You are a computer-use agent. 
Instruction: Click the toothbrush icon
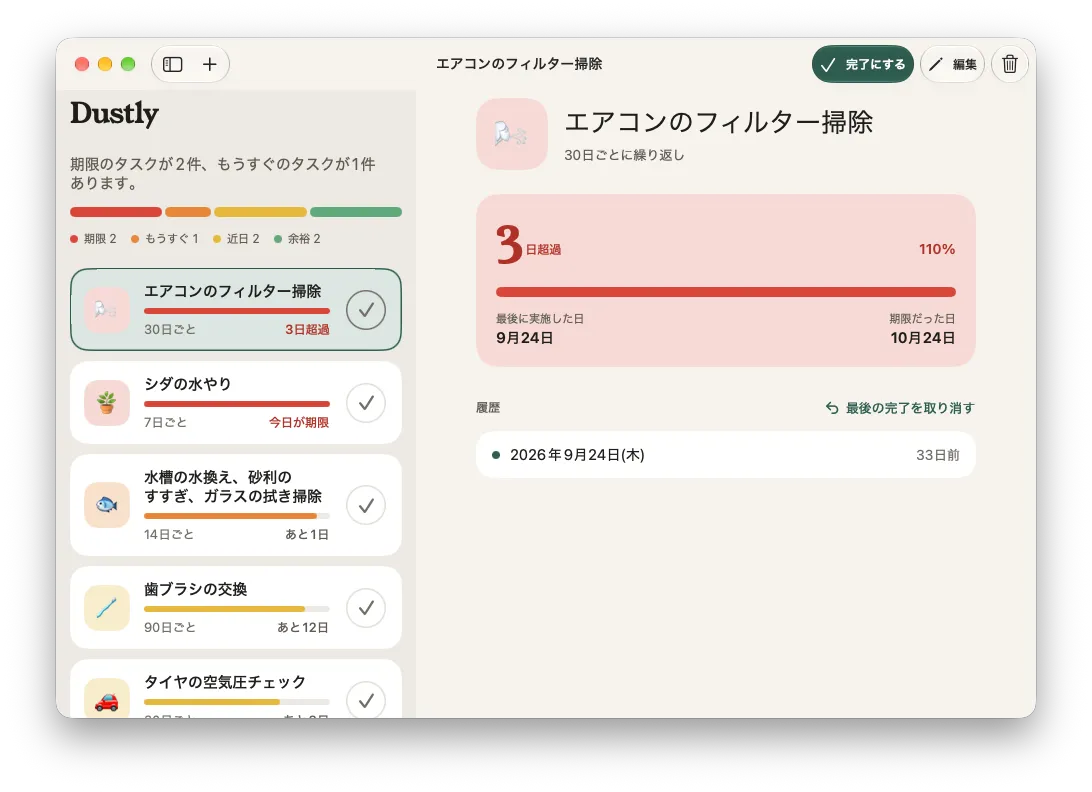[x=107, y=607]
